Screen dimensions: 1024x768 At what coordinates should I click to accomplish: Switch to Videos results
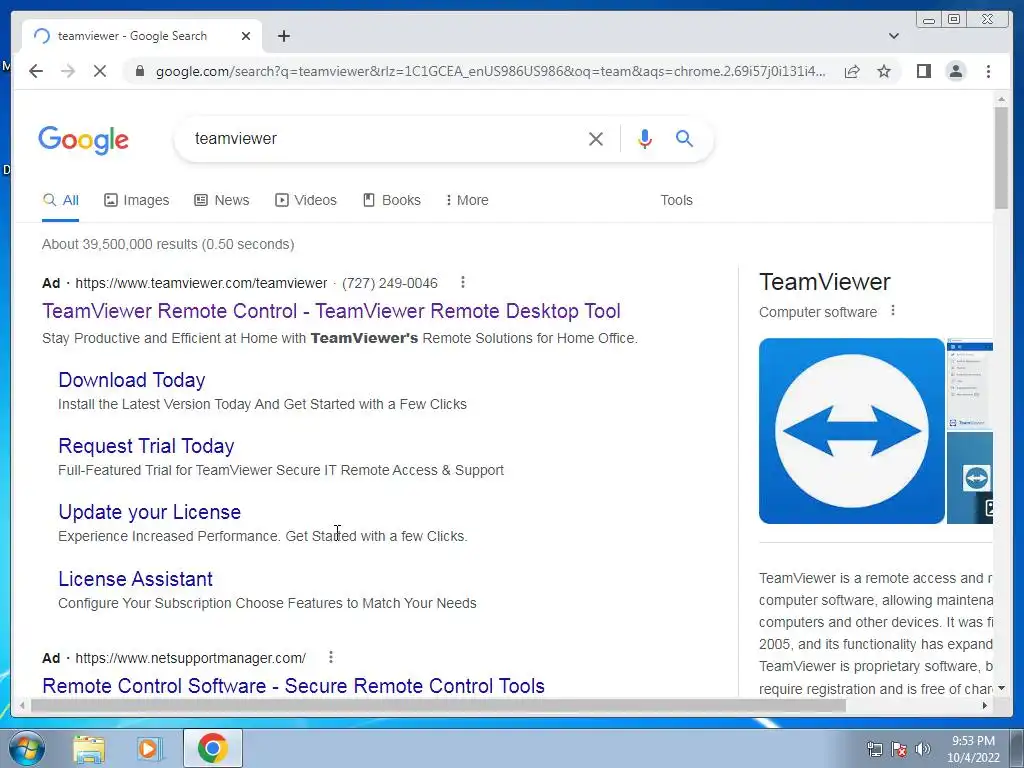click(x=306, y=200)
